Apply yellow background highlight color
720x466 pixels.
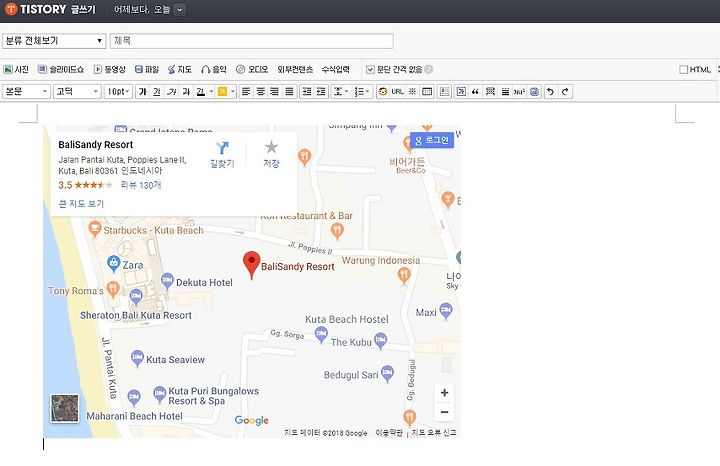point(222,92)
